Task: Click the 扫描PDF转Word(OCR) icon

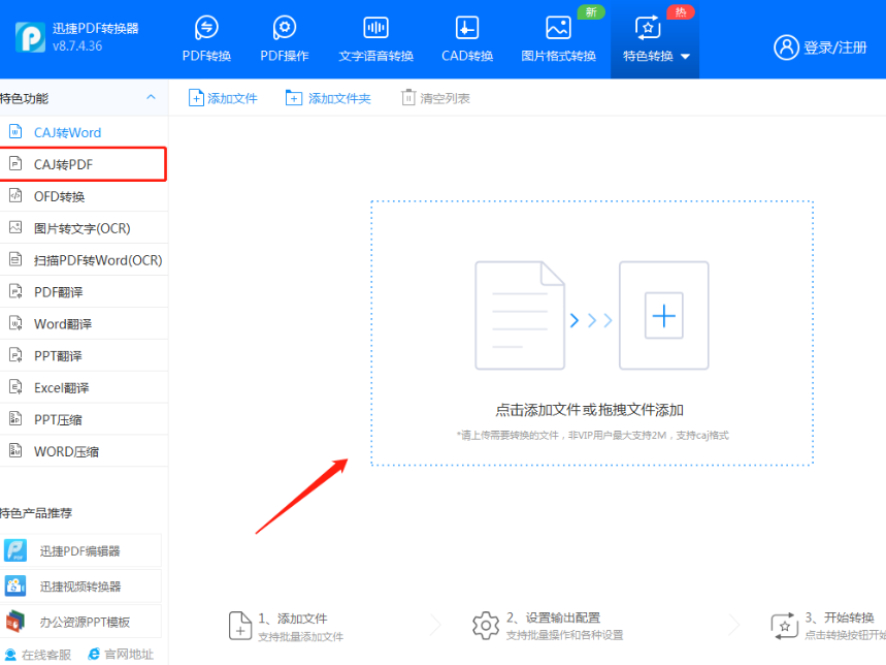Action: pos(15,259)
